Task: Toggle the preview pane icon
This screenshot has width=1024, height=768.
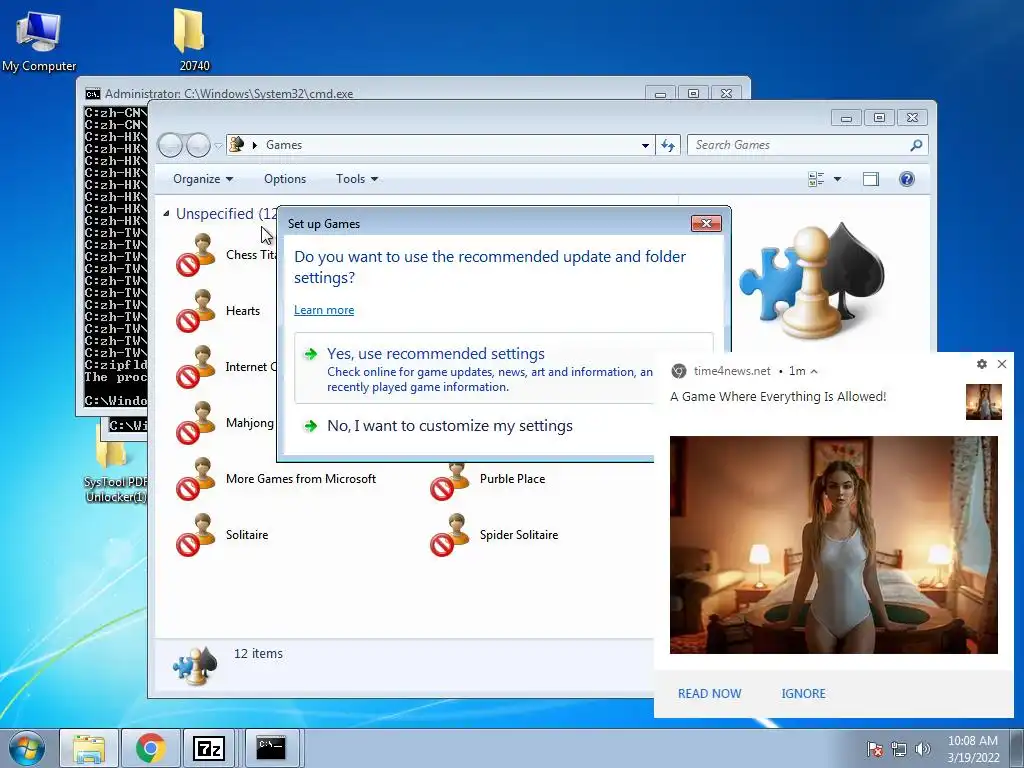Action: coord(871,179)
